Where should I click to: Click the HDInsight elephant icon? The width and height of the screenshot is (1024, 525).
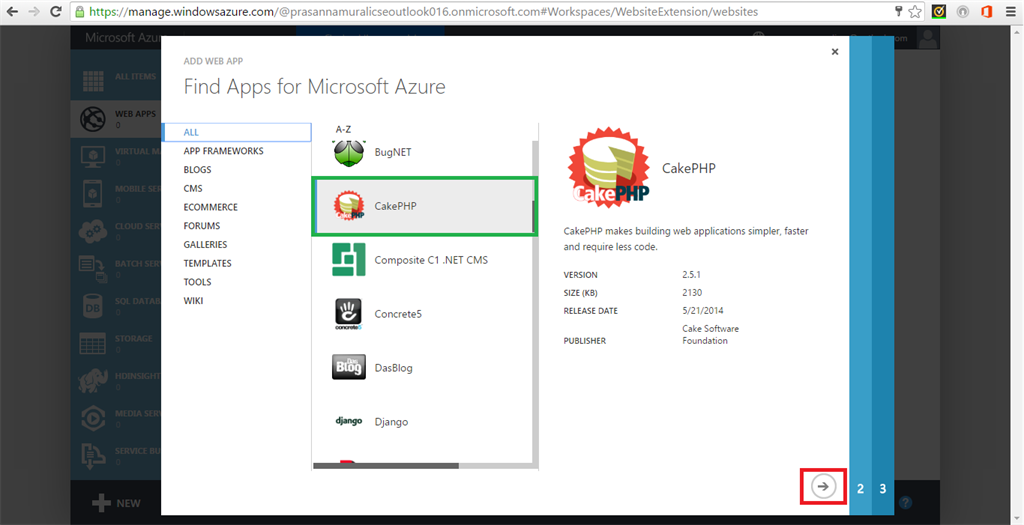tap(93, 381)
